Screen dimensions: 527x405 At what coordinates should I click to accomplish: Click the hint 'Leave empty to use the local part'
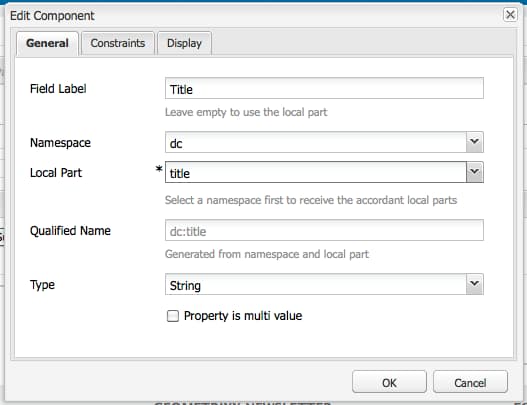pyautogui.click(x=246, y=112)
